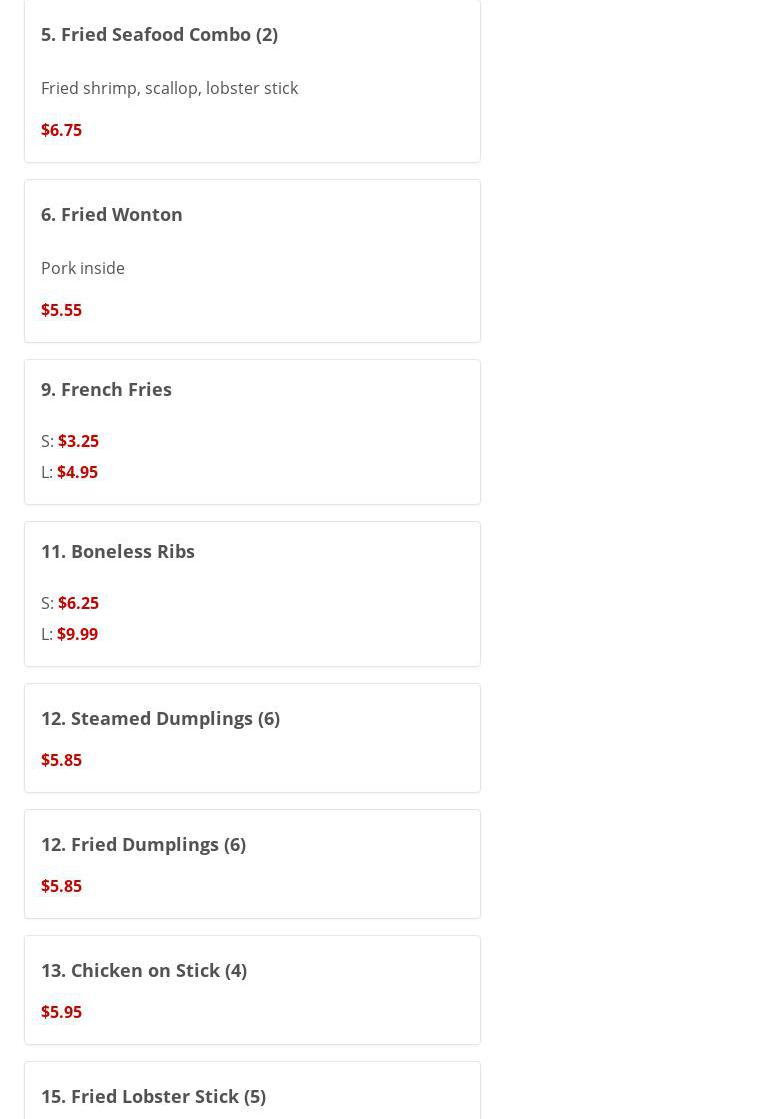The height and width of the screenshot is (1119, 770).
Task: Open the Fried Dumplings (6) item title
Action: tap(143, 844)
